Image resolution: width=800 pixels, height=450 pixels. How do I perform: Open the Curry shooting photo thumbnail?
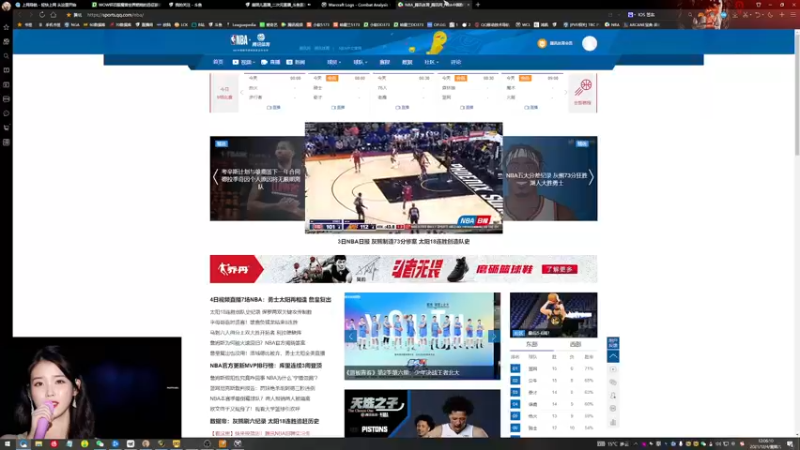[x=554, y=315]
